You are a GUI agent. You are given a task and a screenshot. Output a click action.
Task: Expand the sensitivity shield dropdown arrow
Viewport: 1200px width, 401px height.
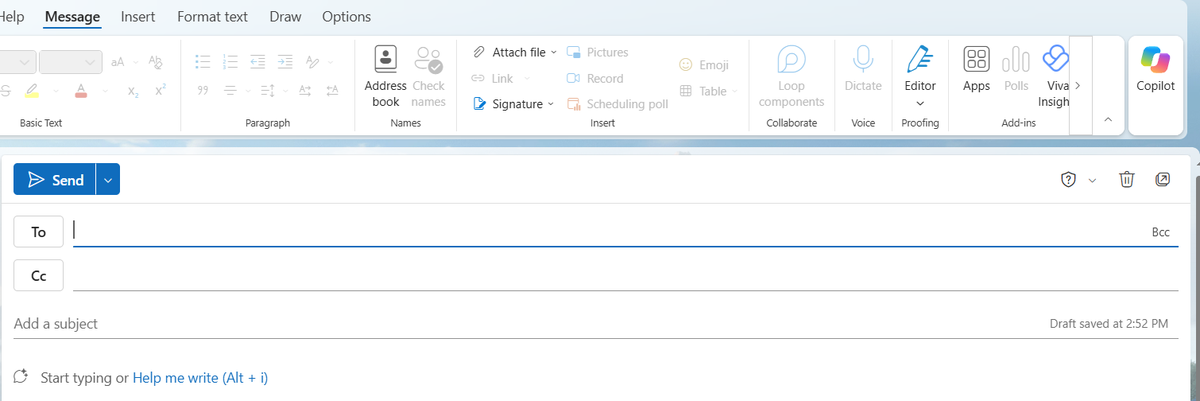(x=1092, y=180)
